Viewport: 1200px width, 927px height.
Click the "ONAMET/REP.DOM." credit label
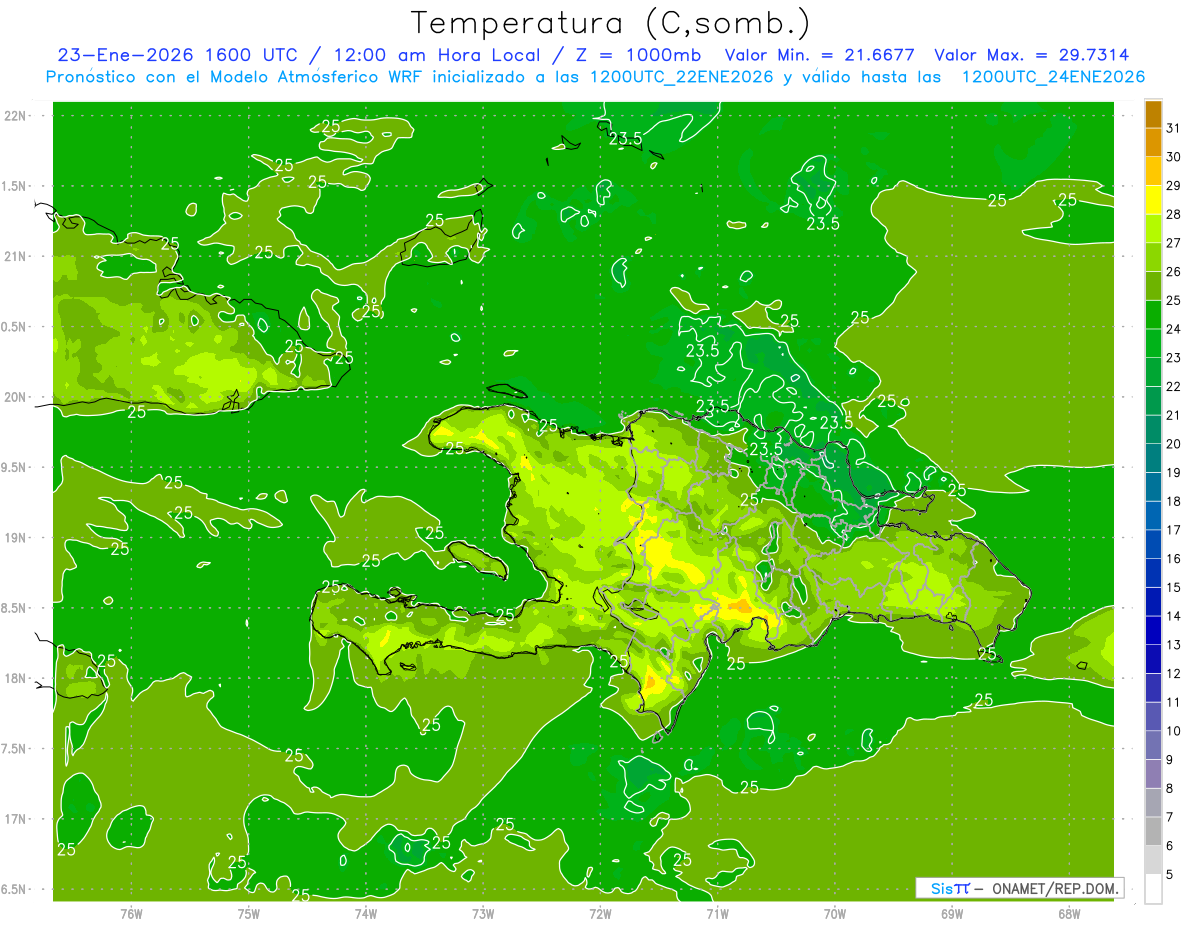coord(1055,888)
